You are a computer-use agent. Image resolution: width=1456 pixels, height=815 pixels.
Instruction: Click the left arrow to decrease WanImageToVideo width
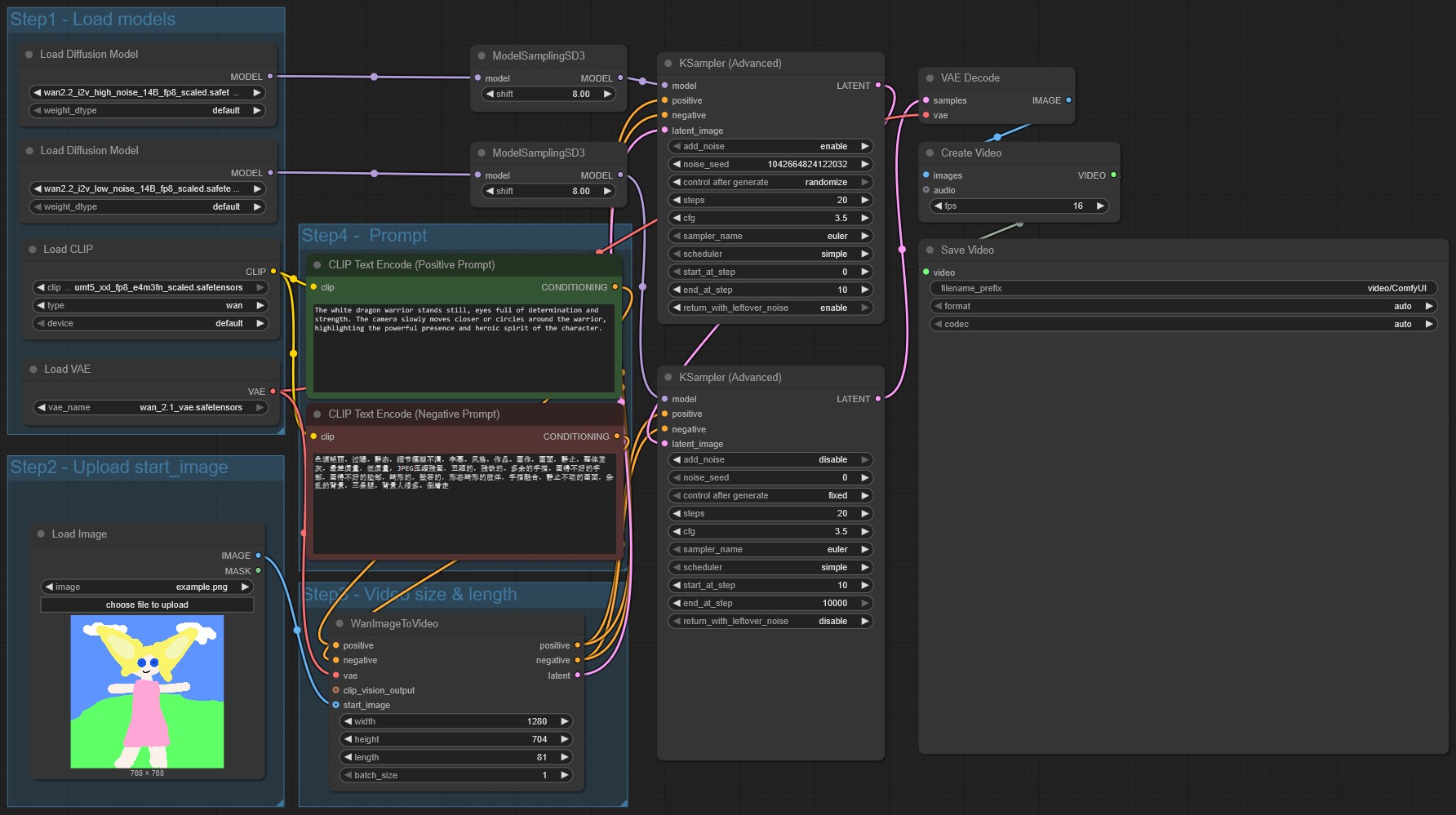point(348,722)
